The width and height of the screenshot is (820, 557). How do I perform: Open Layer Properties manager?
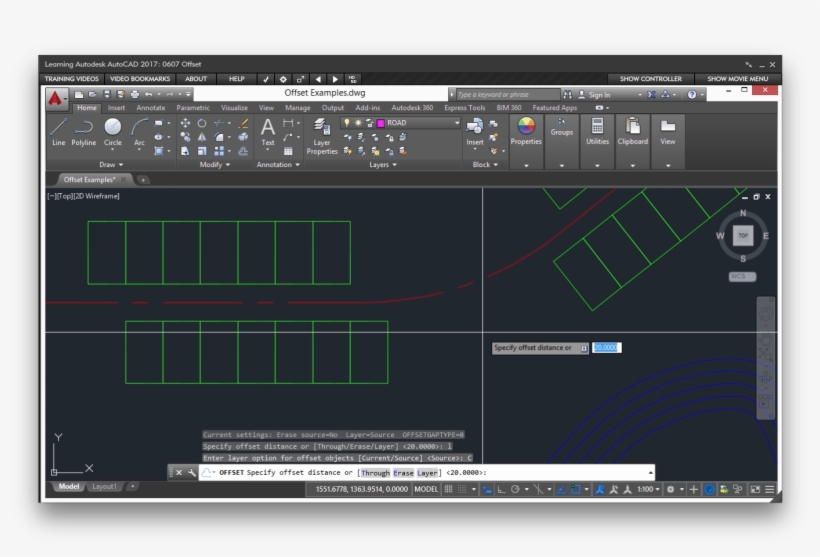coord(322,136)
